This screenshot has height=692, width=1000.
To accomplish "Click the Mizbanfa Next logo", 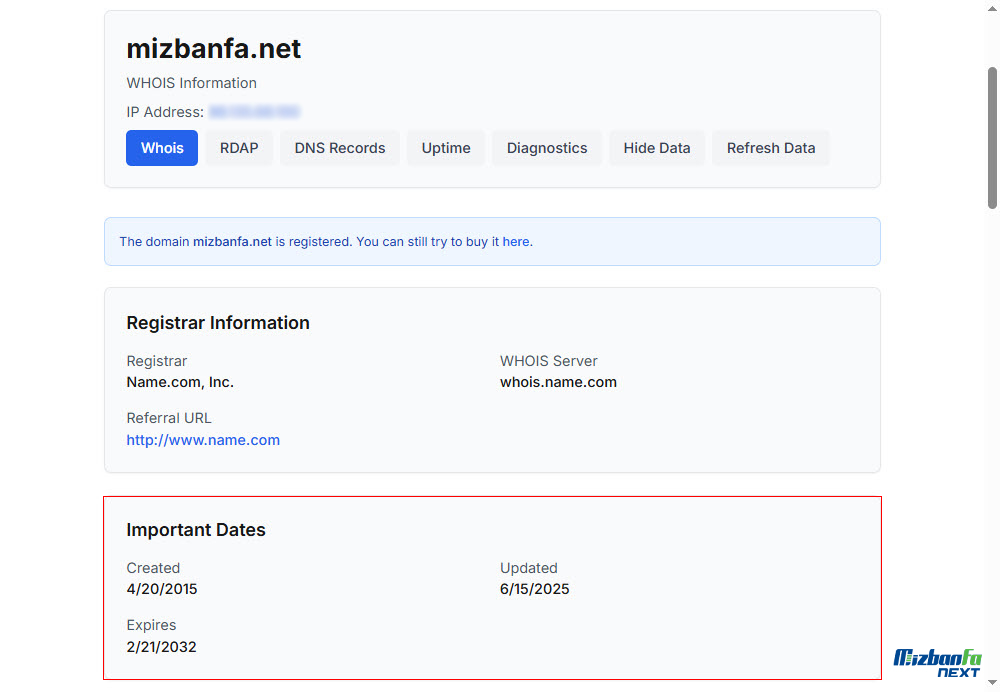I will coord(937,663).
